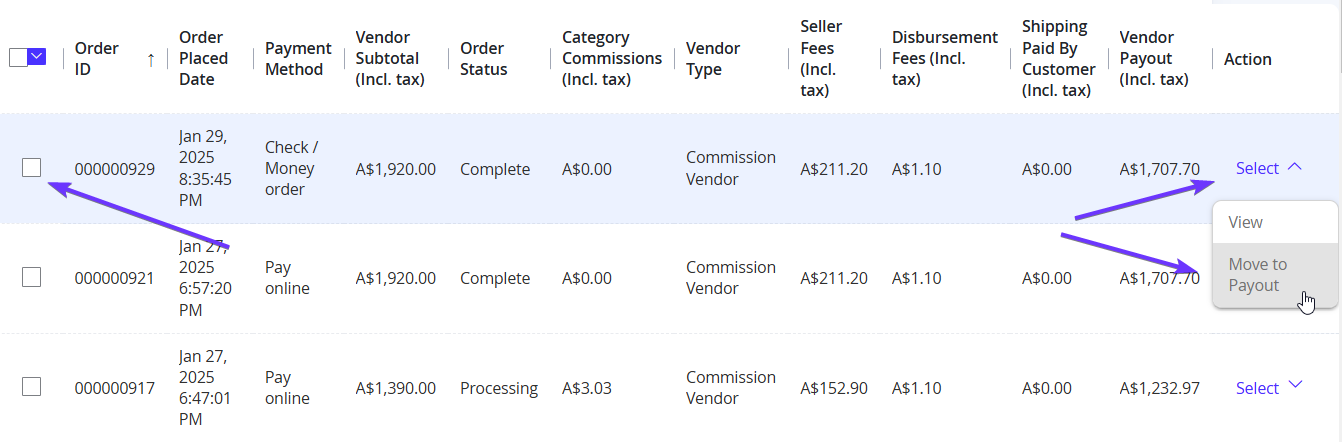
Task: Check the checkbox for order 000000929
Action: (32, 168)
